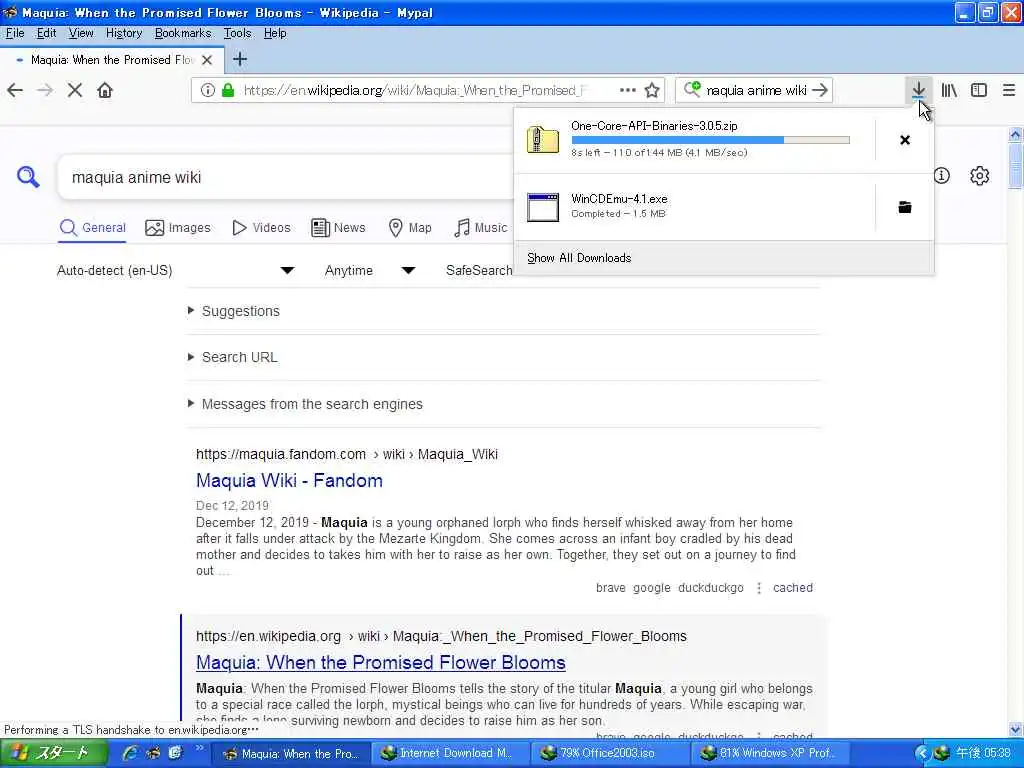This screenshot has height=768, width=1024.
Task: Toggle the Downloads toolbar button
Action: (x=918, y=90)
